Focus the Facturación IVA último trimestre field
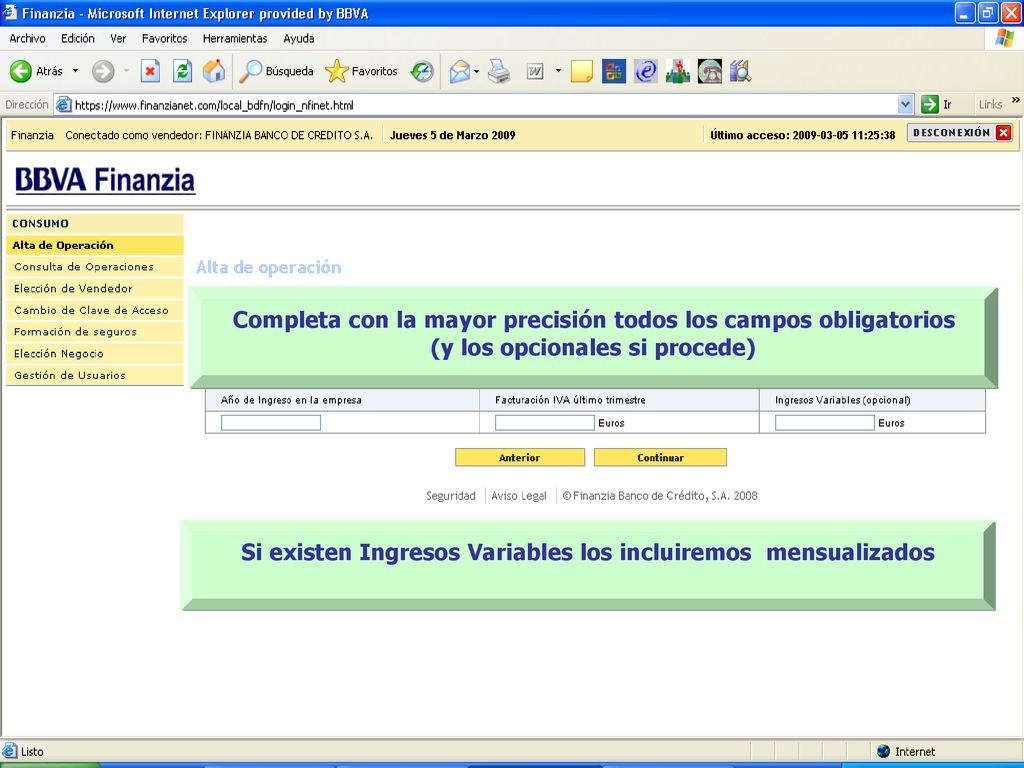The width and height of the screenshot is (1024, 768). pos(545,423)
